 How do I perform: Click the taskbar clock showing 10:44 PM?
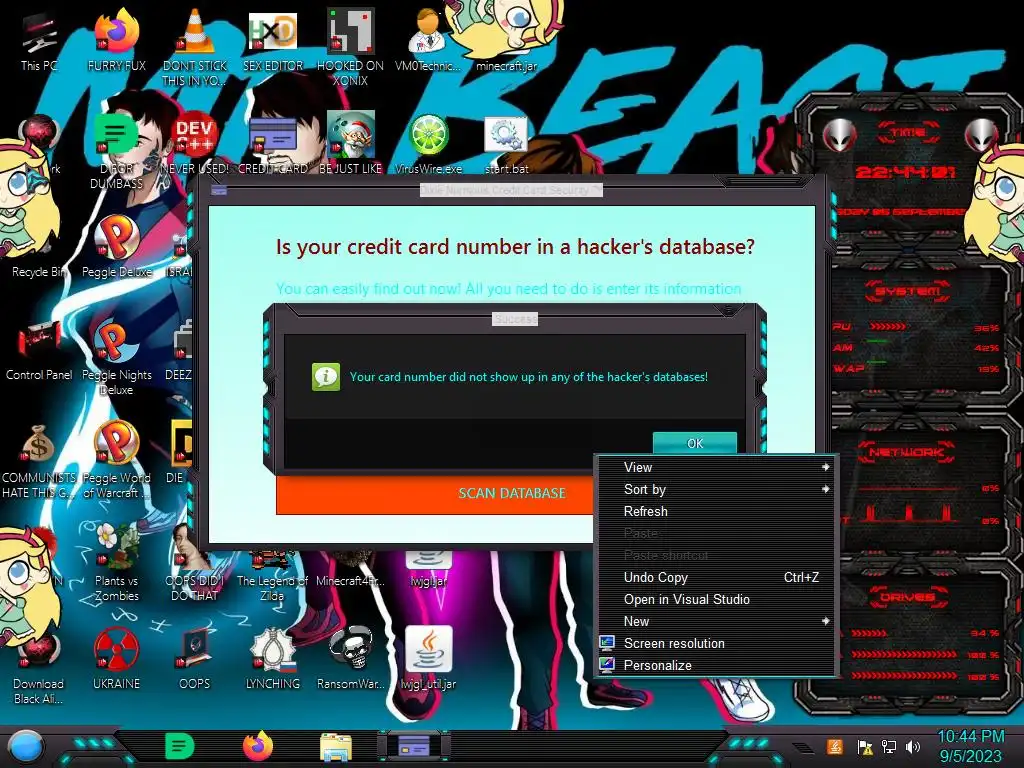point(970,746)
